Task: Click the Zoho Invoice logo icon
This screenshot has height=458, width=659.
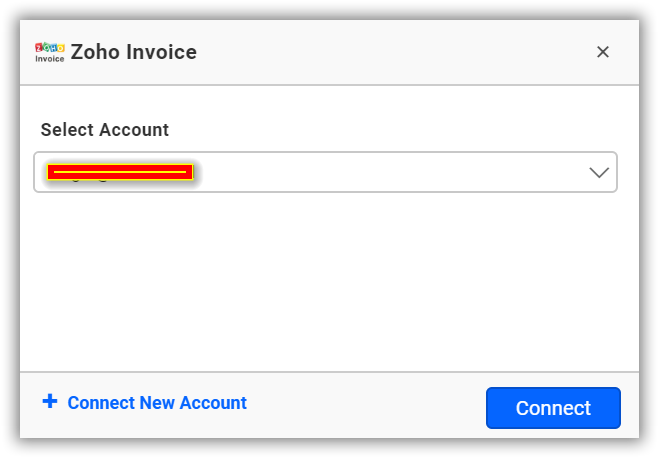Action: tap(50, 53)
